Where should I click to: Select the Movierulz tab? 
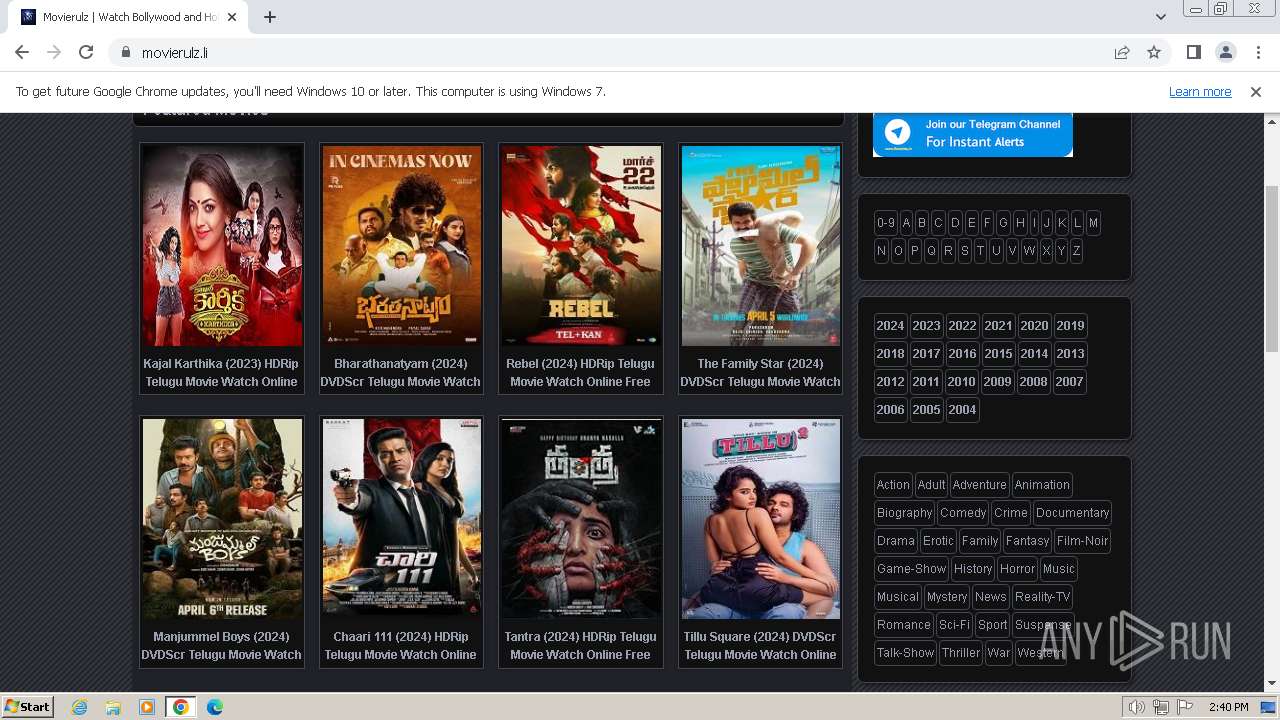click(130, 17)
